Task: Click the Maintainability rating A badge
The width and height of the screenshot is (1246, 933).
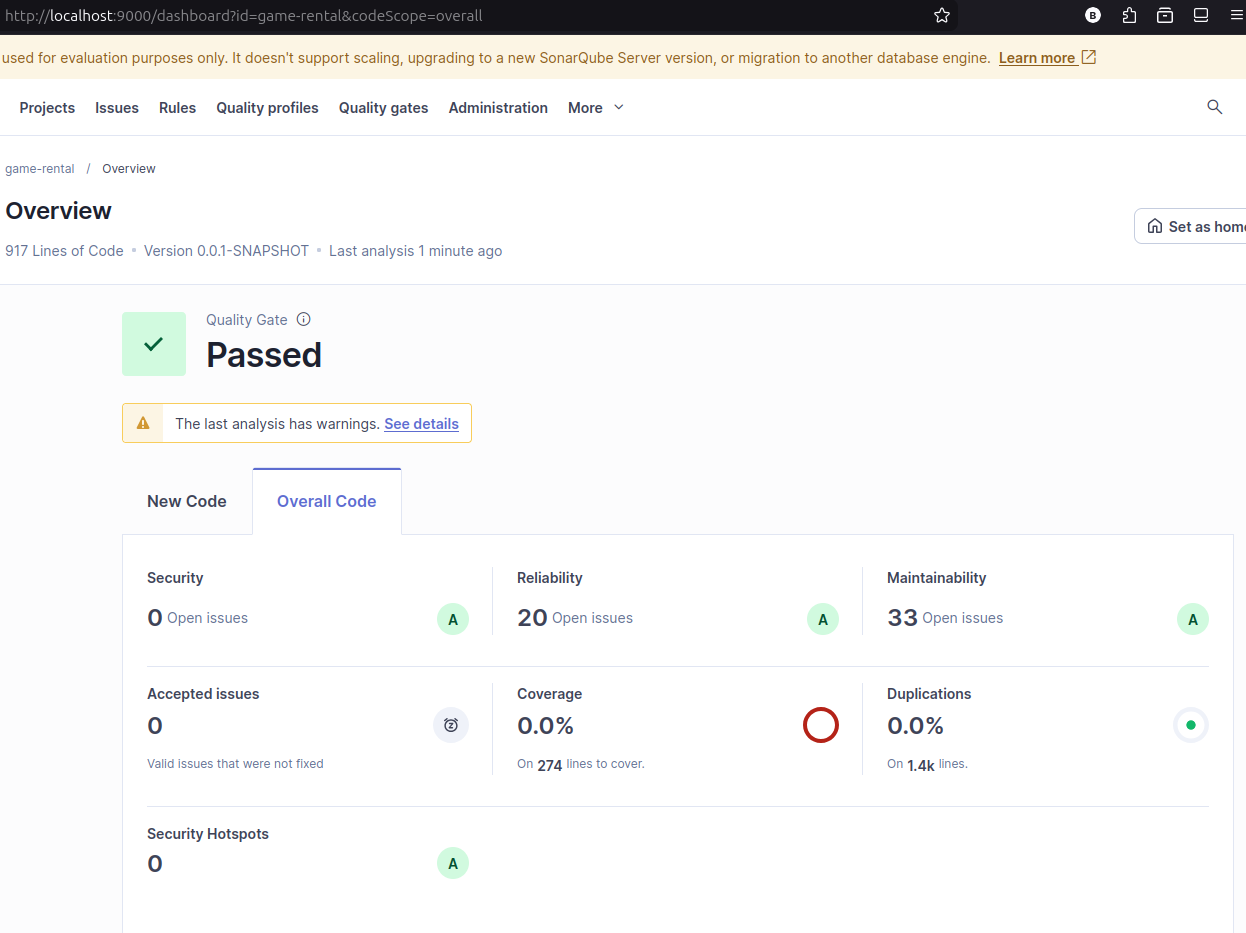Action: point(1193,619)
